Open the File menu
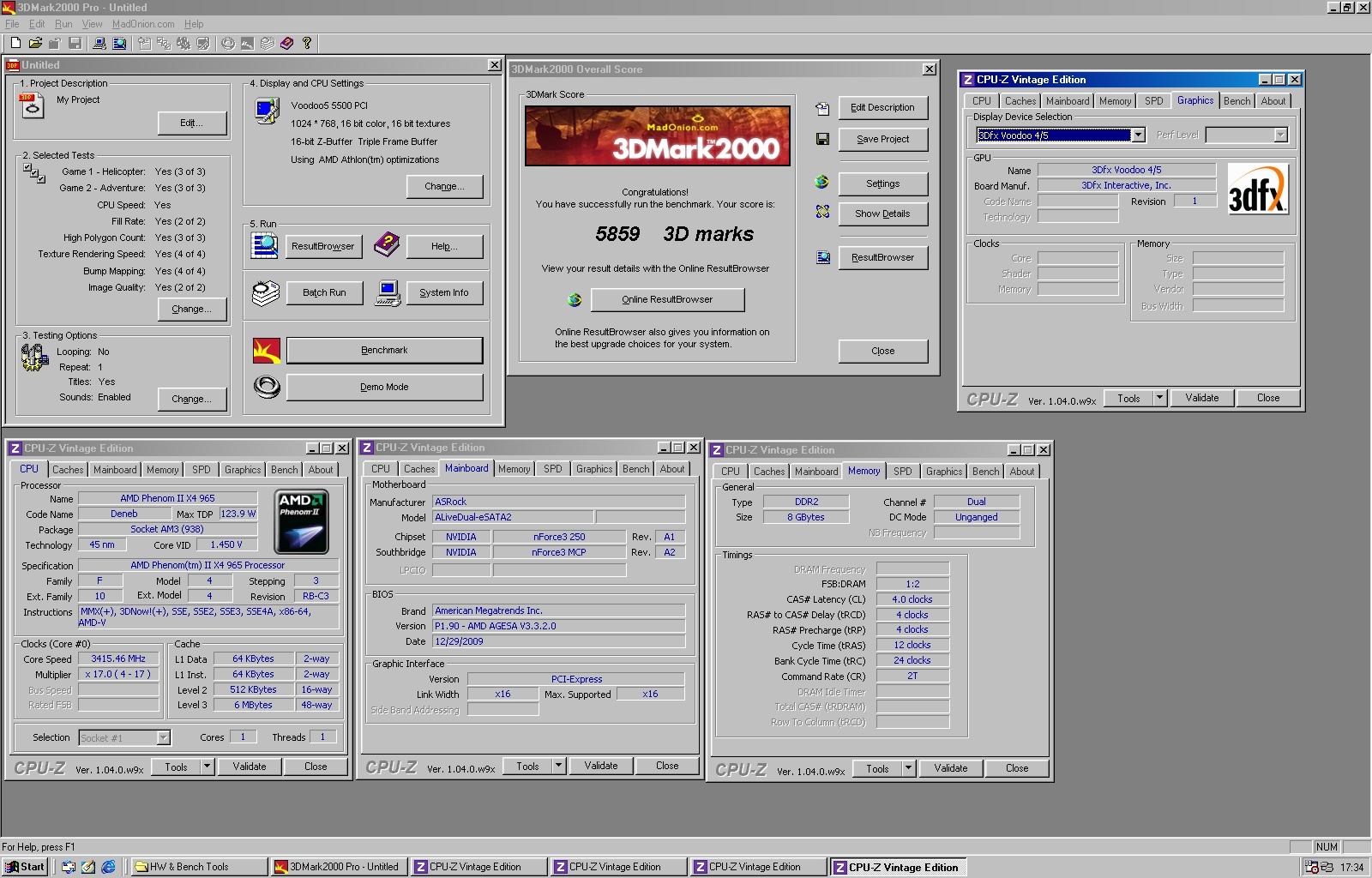The height and width of the screenshot is (878, 1372). [12, 24]
